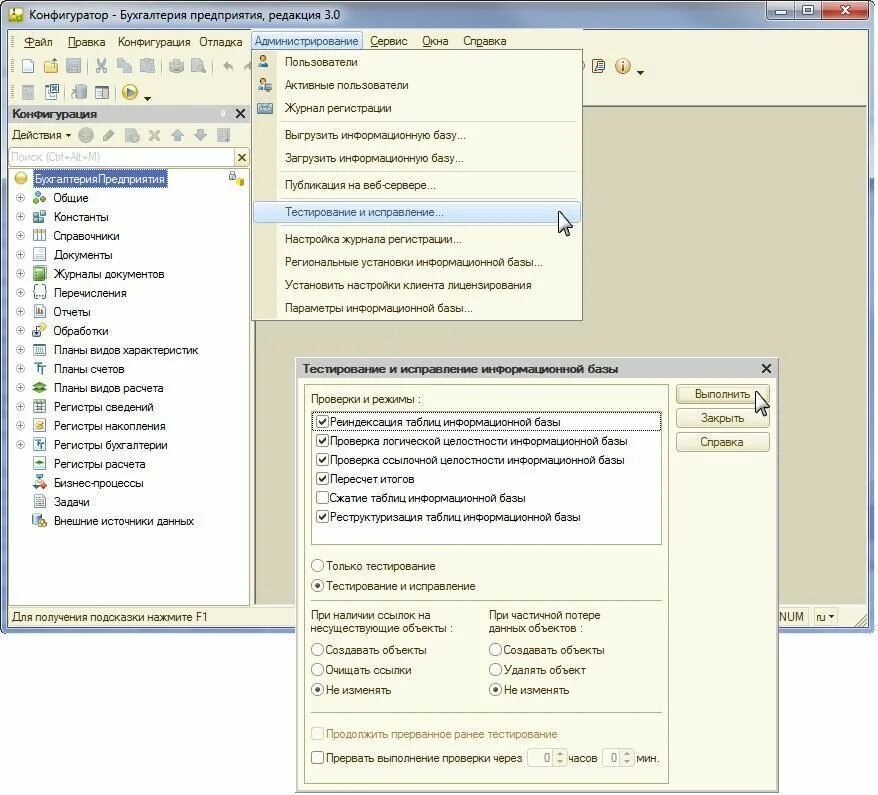Enable Сжатие таблиц информационной базы
This screenshot has width=878, height=795.
[322, 498]
